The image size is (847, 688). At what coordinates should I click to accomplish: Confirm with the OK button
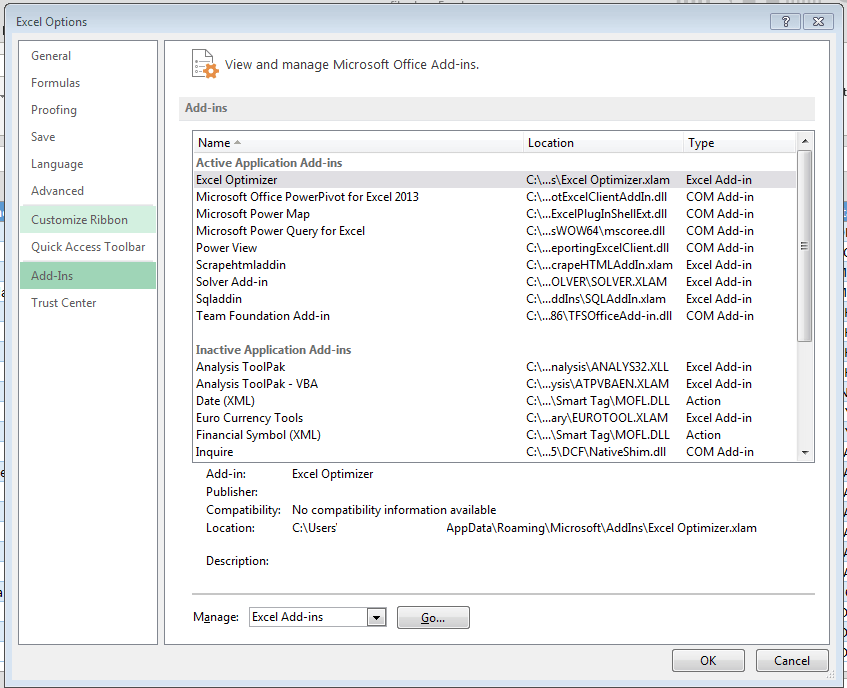coord(708,660)
